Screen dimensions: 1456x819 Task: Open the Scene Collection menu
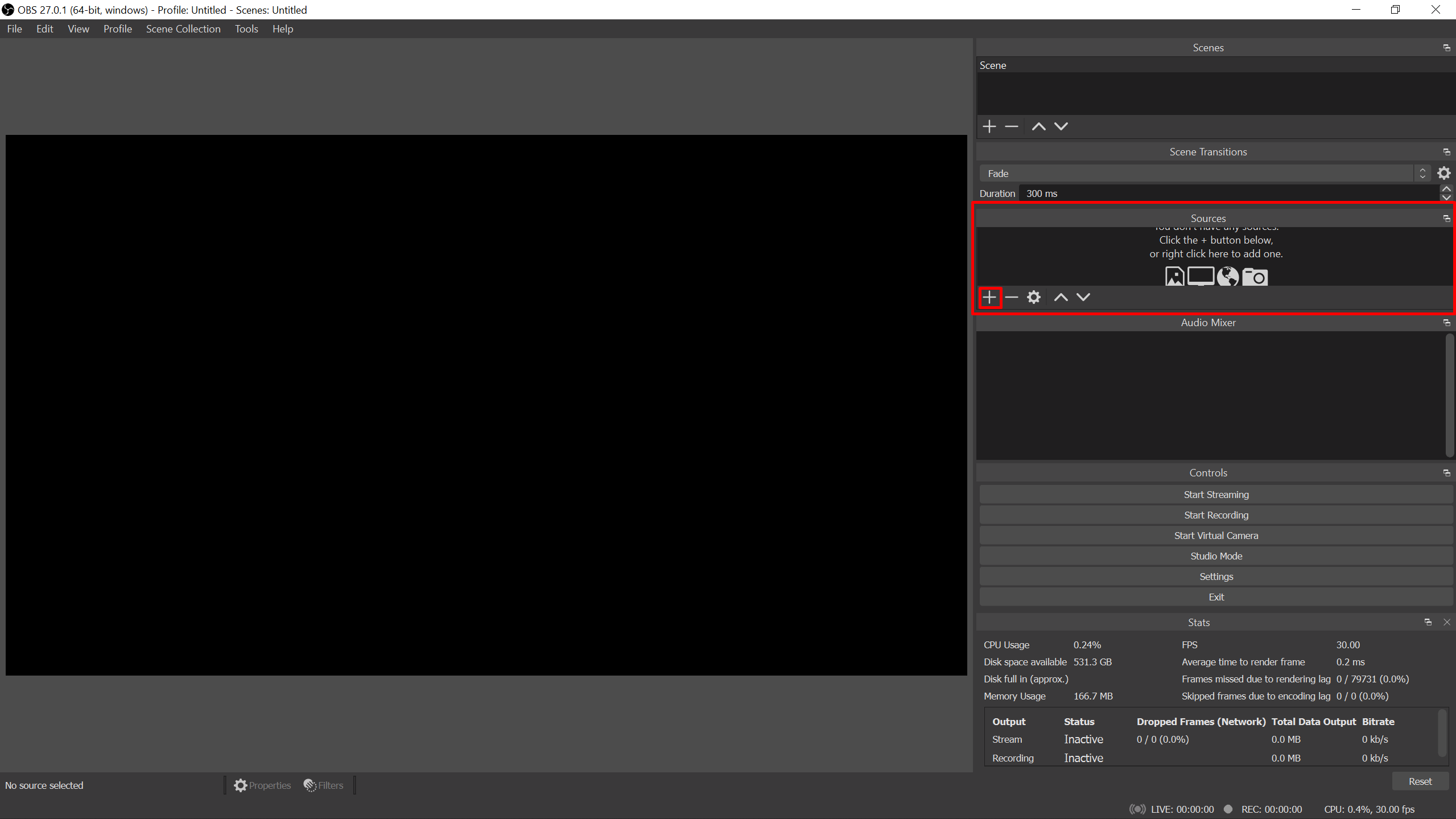[183, 29]
